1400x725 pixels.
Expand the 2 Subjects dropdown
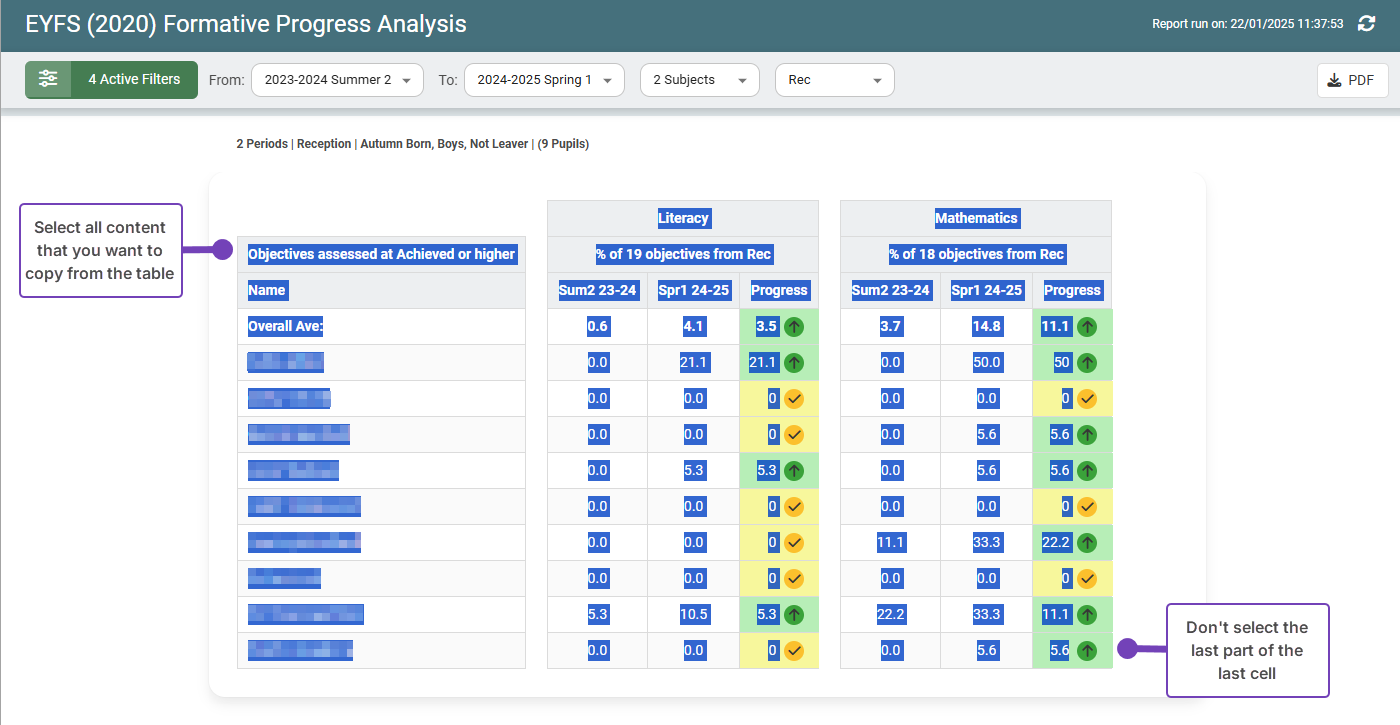pyautogui.click(x=699, y=80)
